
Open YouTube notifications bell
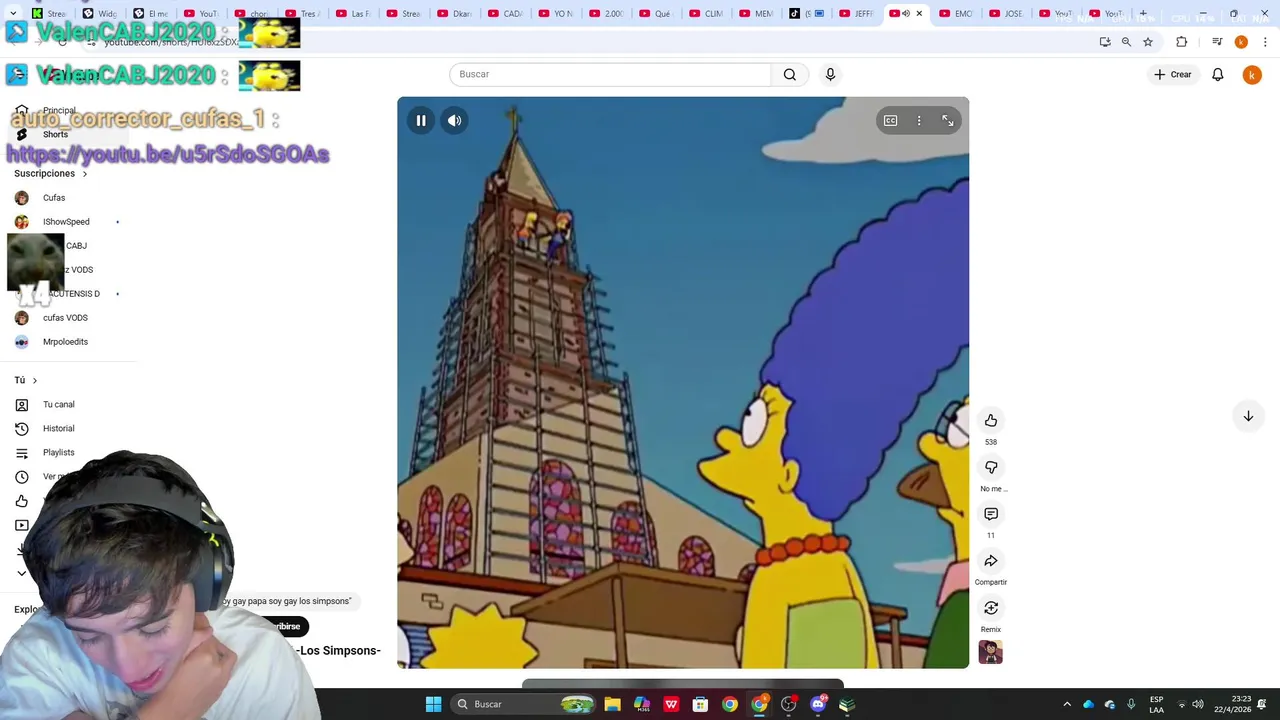pos(1218,74)
